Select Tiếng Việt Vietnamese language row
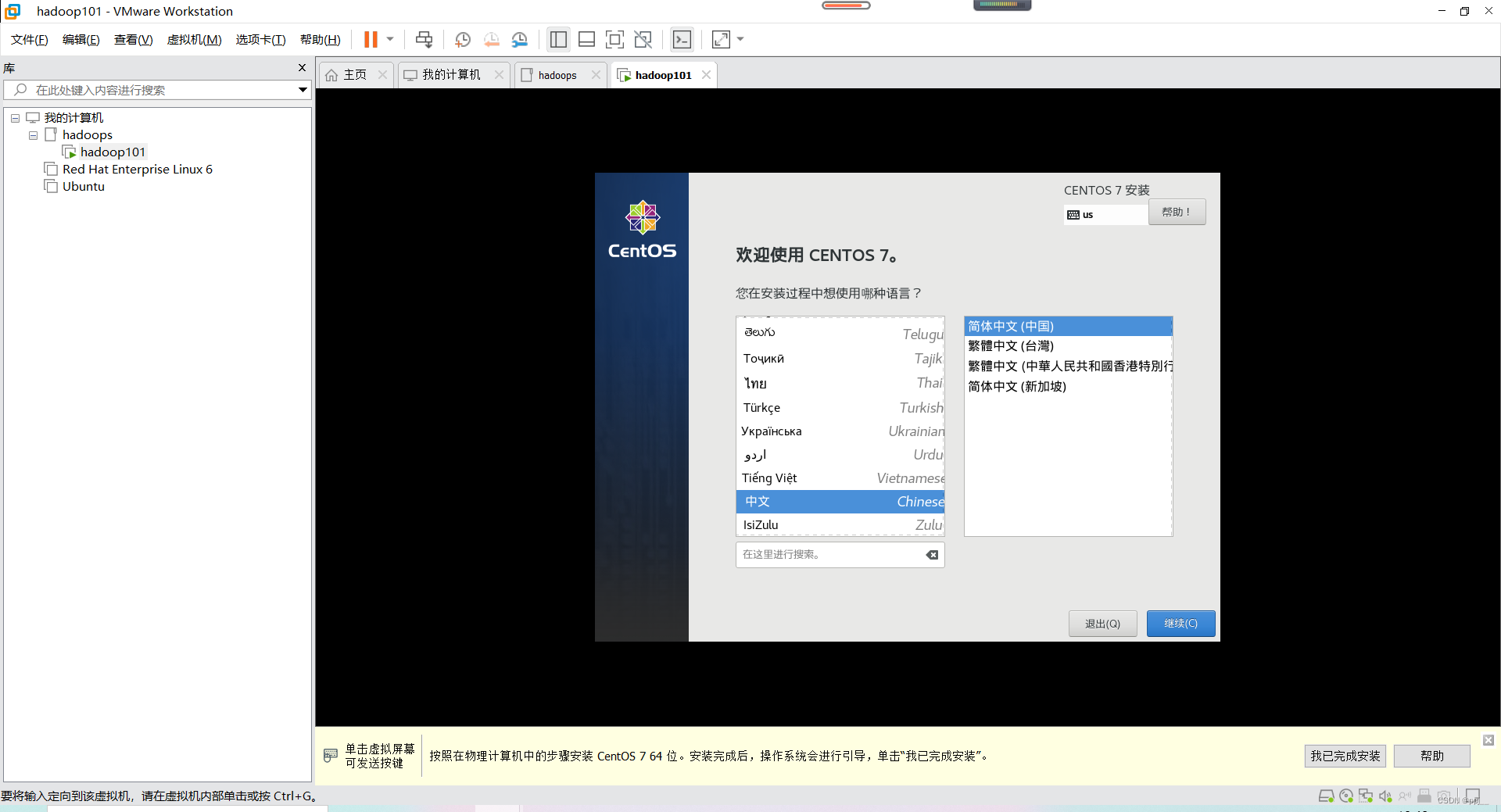 840,478
